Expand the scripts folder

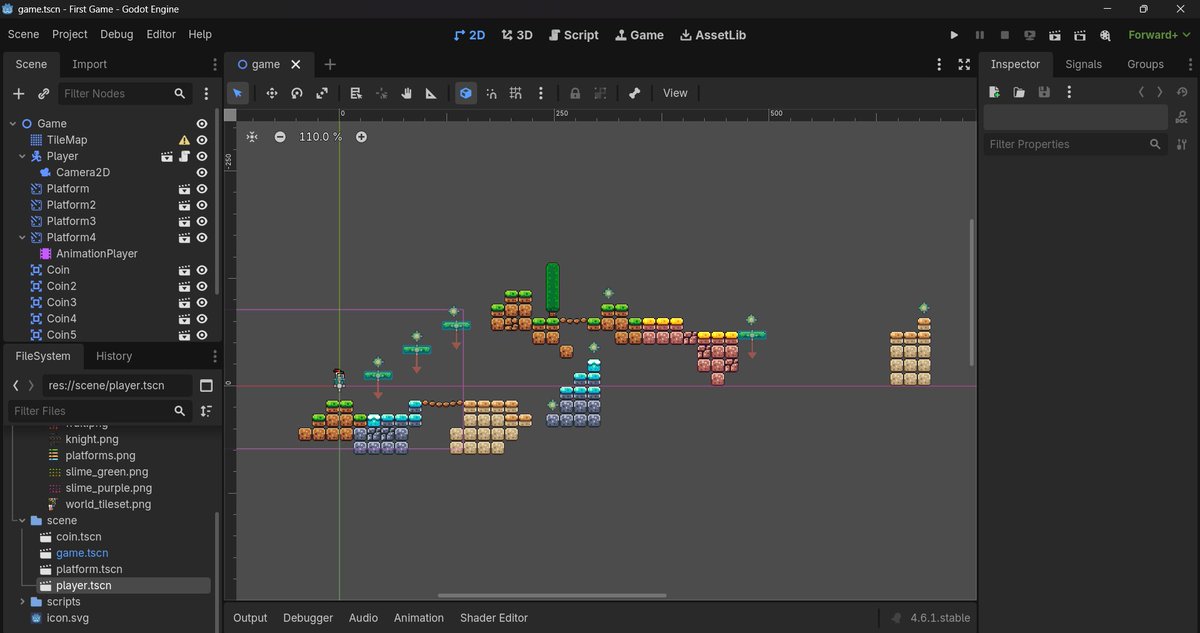[22, 602]
